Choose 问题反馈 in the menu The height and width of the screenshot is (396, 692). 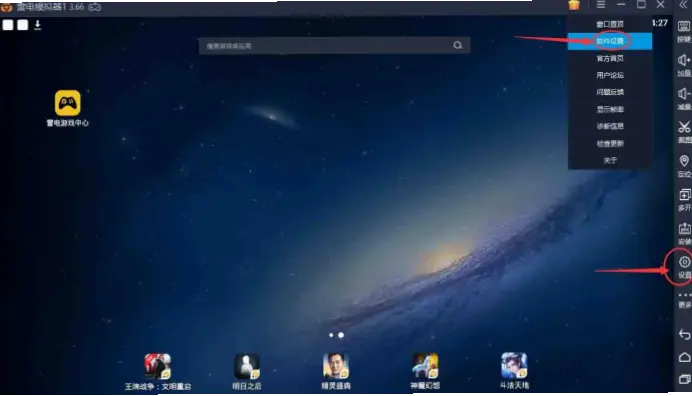(x=610, y=92)
